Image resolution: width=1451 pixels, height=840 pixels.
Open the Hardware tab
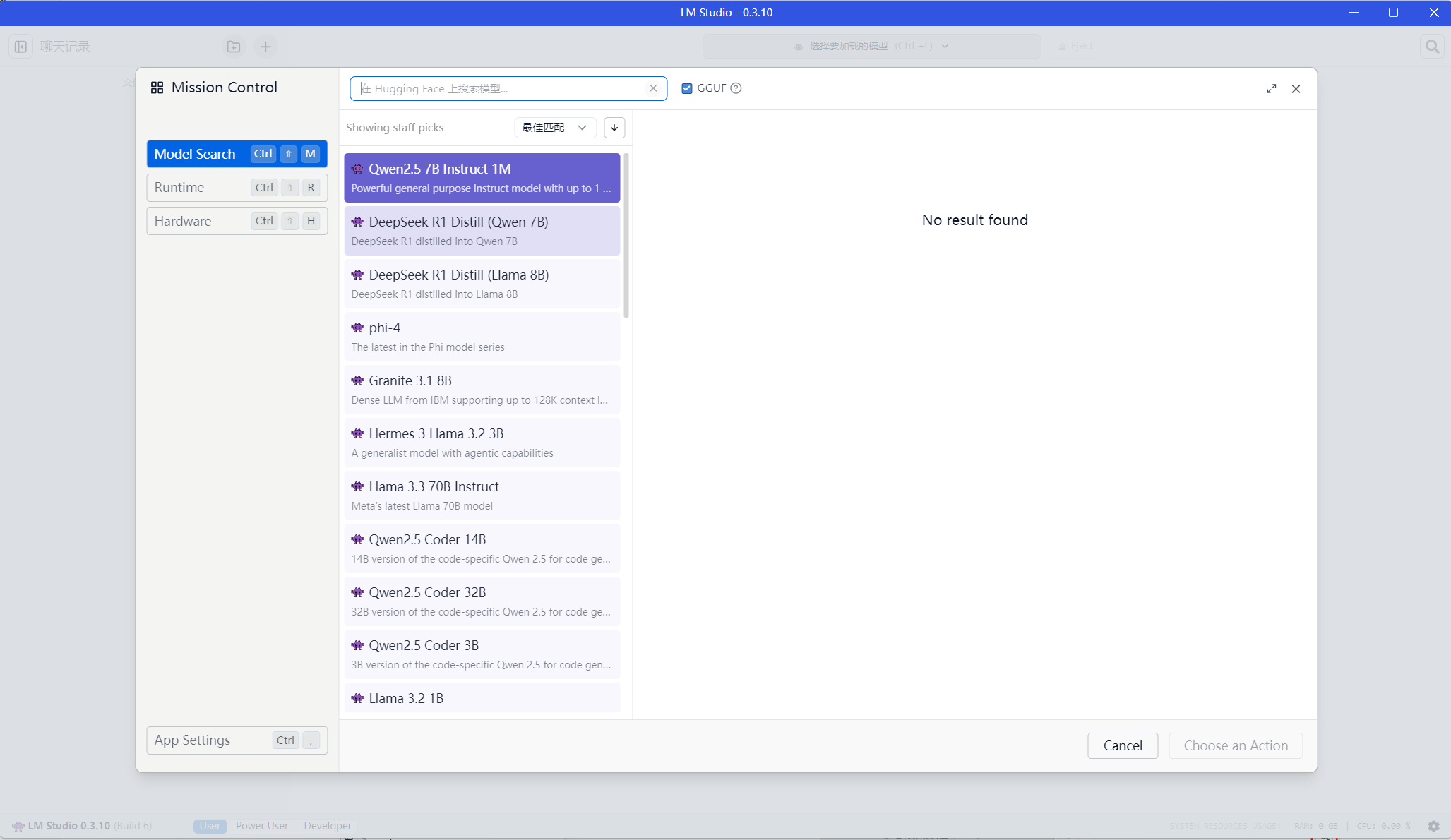pos(237,222)
